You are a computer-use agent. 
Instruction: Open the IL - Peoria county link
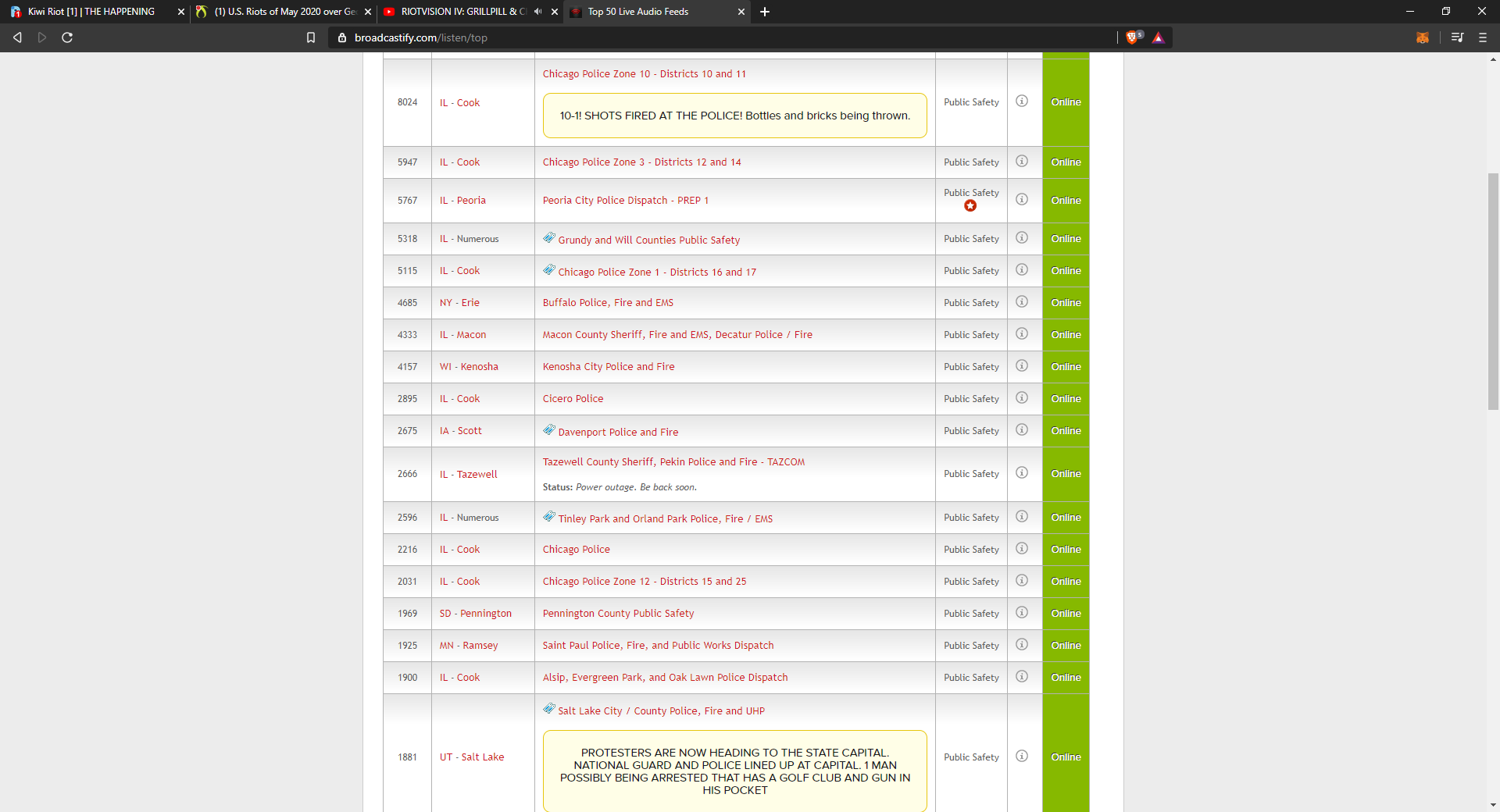462,201
